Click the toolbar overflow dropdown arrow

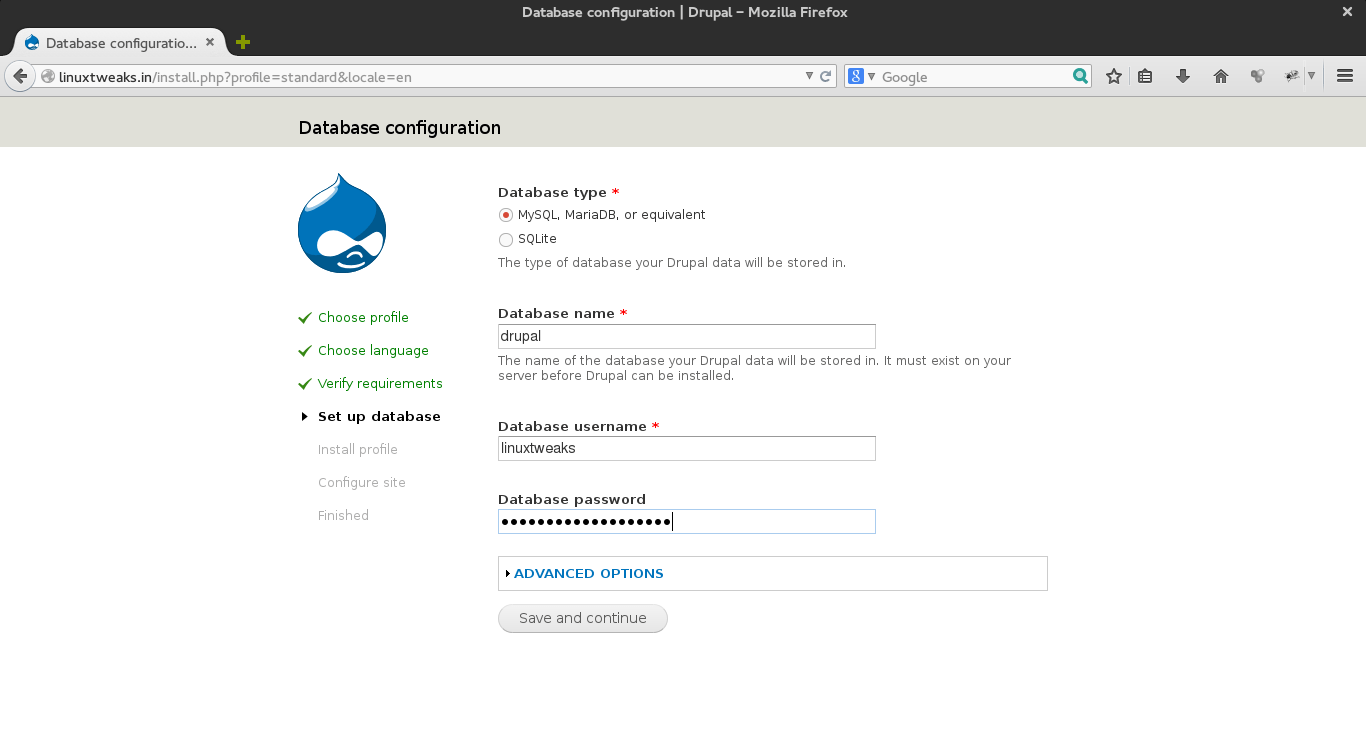click(x=1311, y=76)
